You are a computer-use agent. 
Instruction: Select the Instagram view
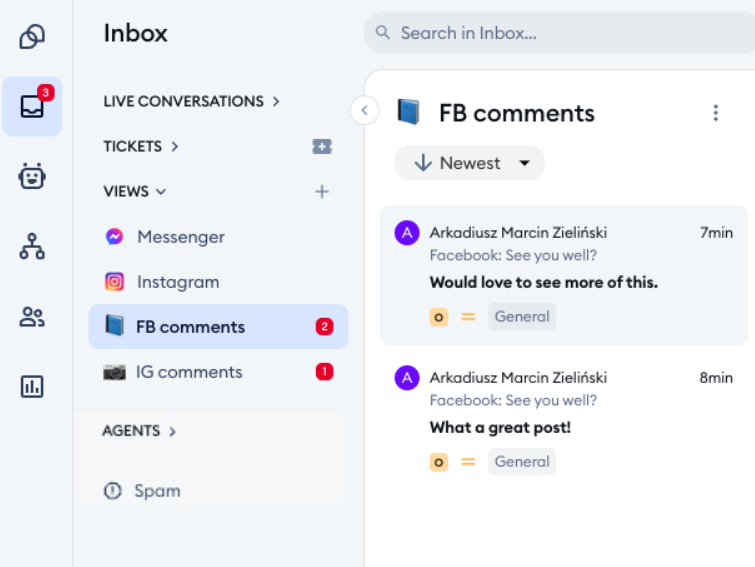[x=177, y=282]
